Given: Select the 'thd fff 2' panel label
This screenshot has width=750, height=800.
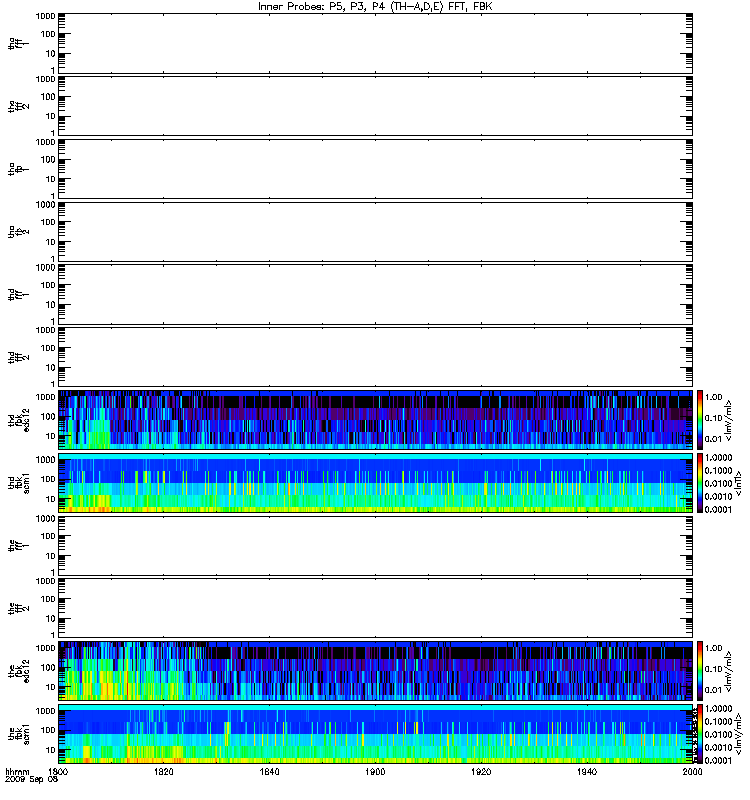Looking at the screenshot, I should click(x=18, y=357).
